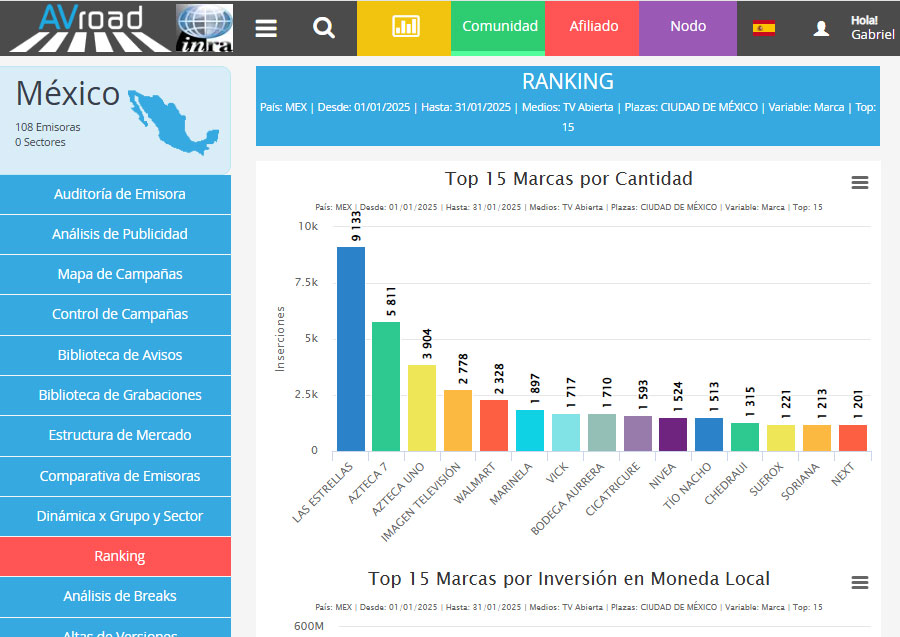900x637 pixels.
Task: Open Biblioteca de Avisos
Action: tap(115, 355)
